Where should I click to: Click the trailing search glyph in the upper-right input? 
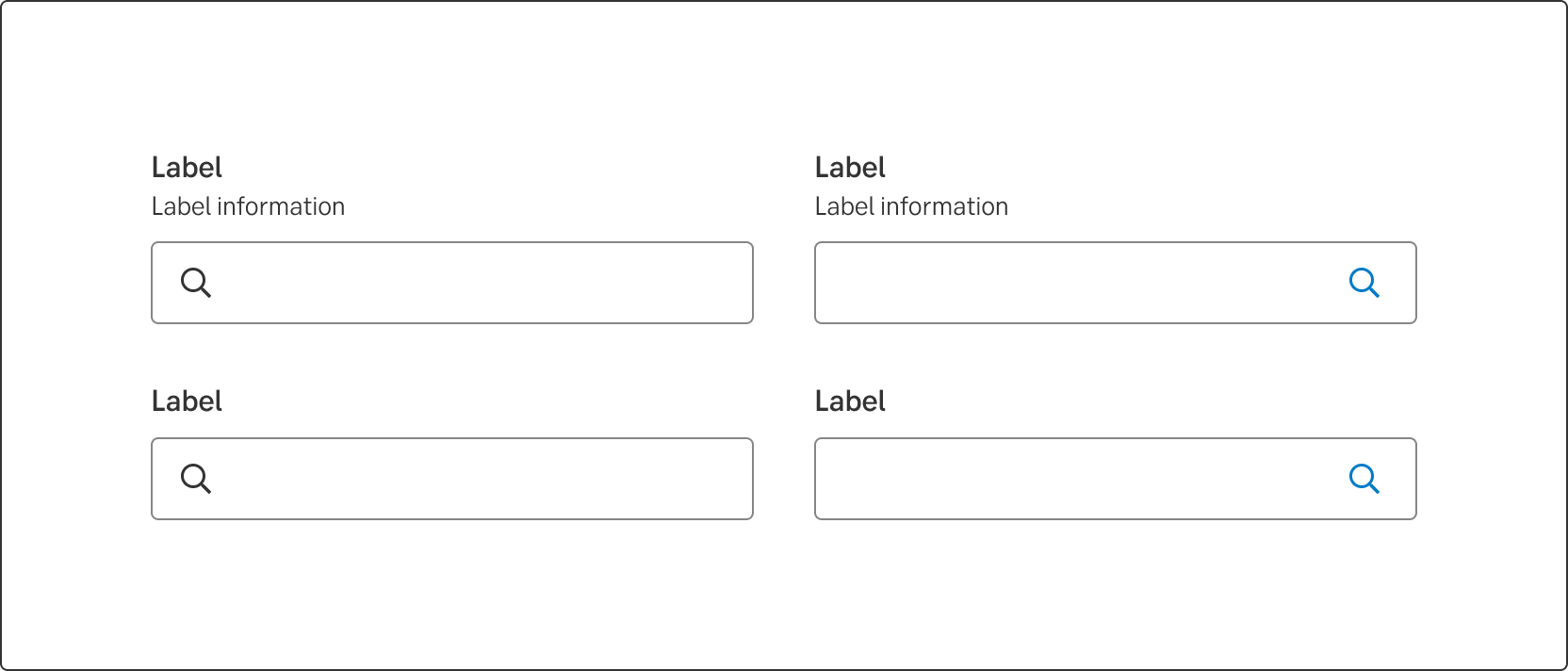1364,283
